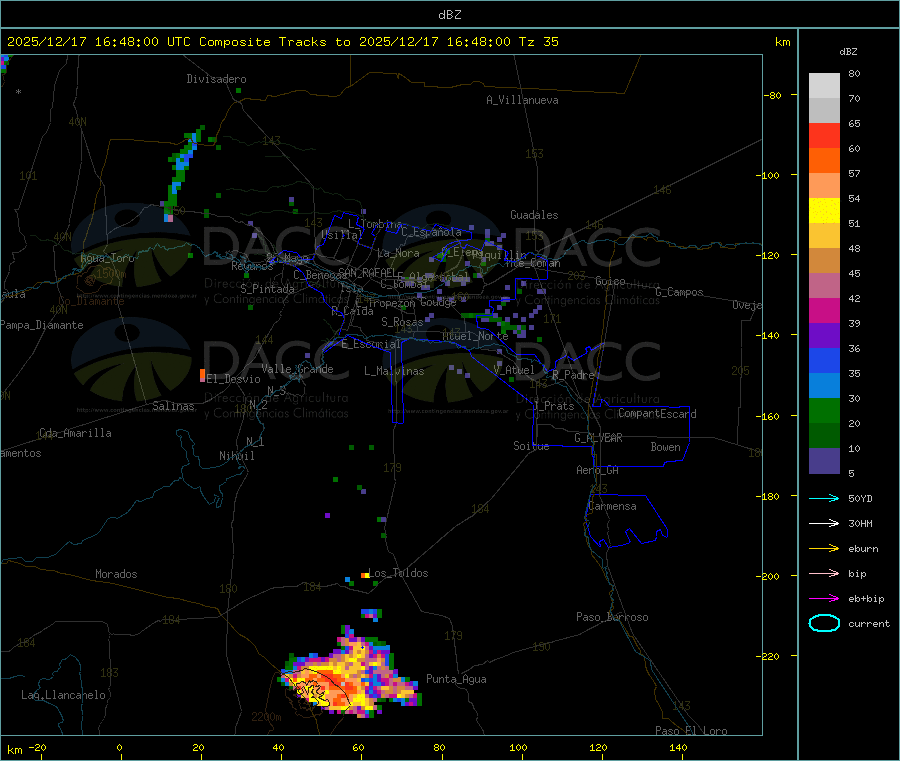Click the 'Punta_Agua' place label
The height and width of the screenshot is (761, 900).
pos(456,679)
